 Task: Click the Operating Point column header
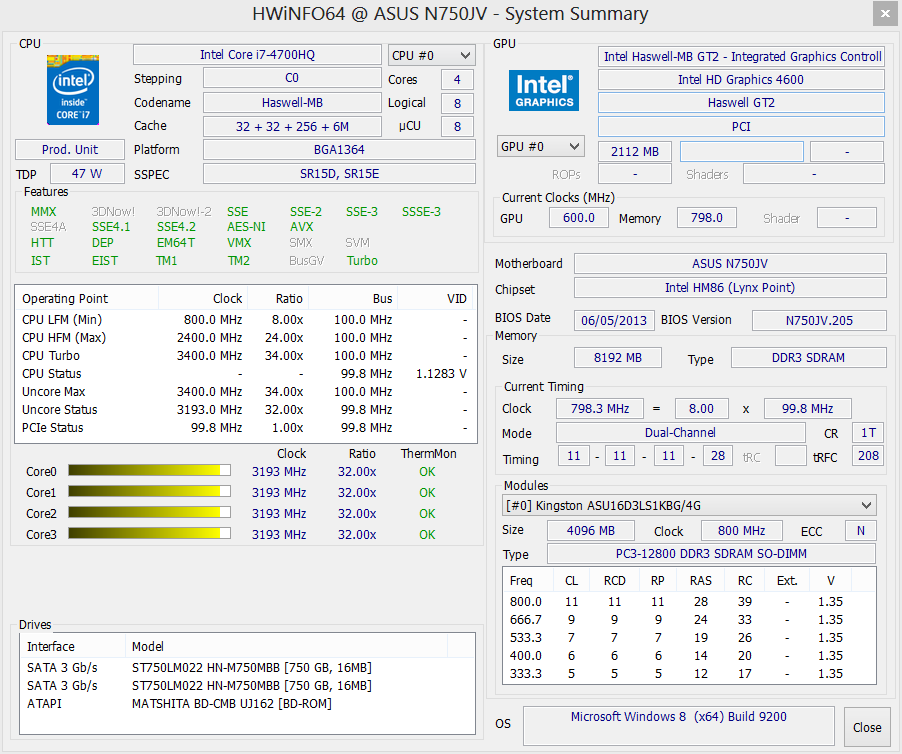tap(87, 298)
